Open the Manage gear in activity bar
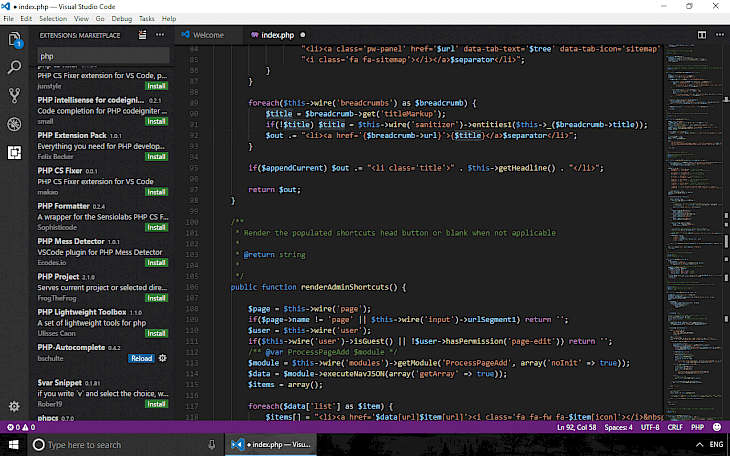Viewport: 730px width, 456px height. tap(14, 406)
